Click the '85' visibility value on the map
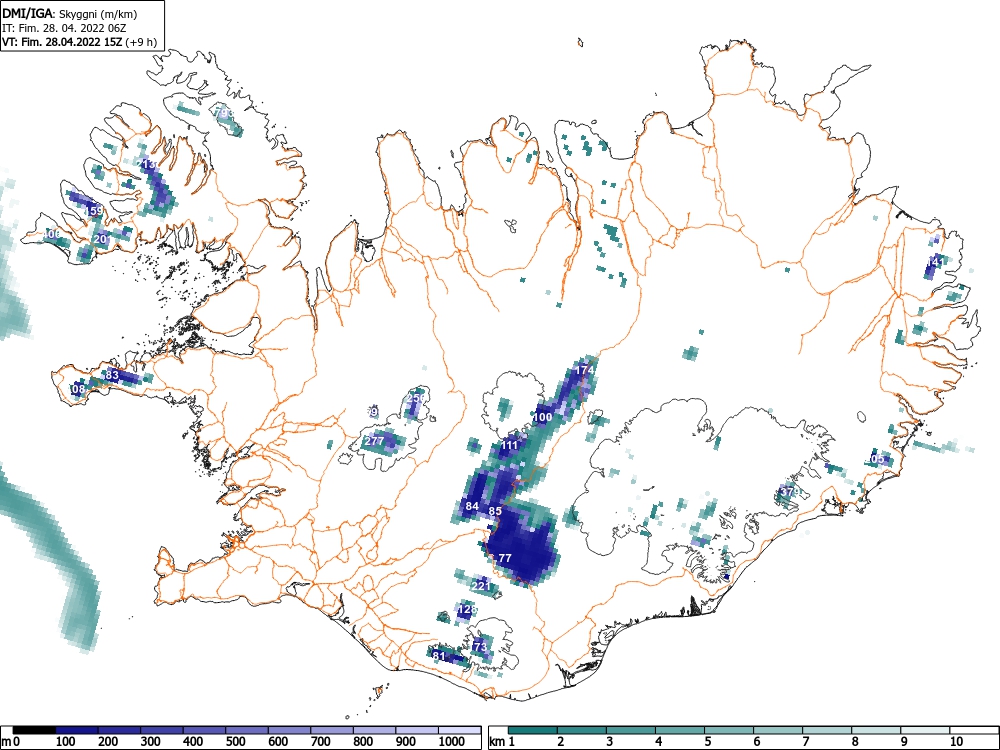Screen dimensions: 1000x750 coord(496,511)
